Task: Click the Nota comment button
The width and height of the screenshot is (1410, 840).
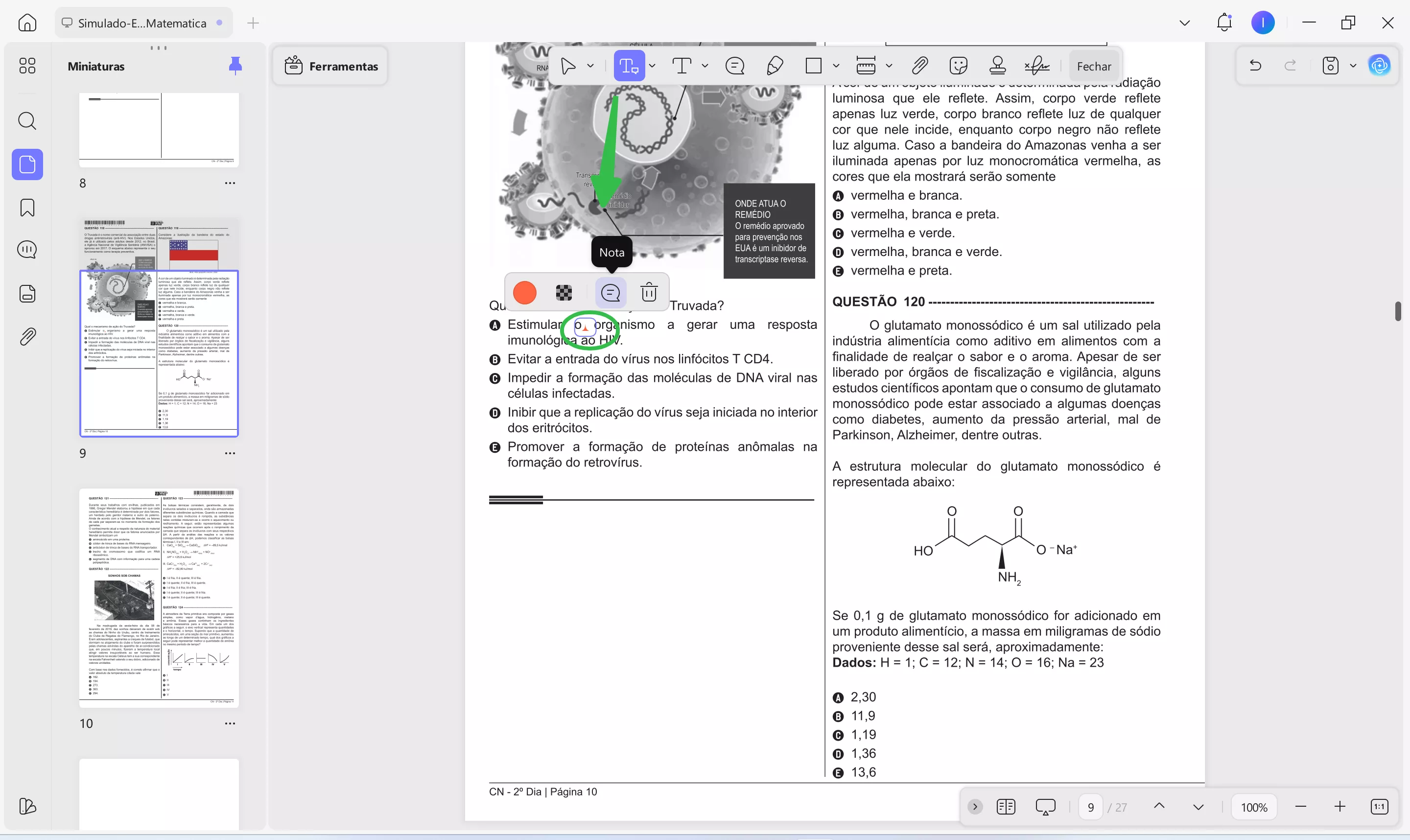Action: tap(610, 293)
